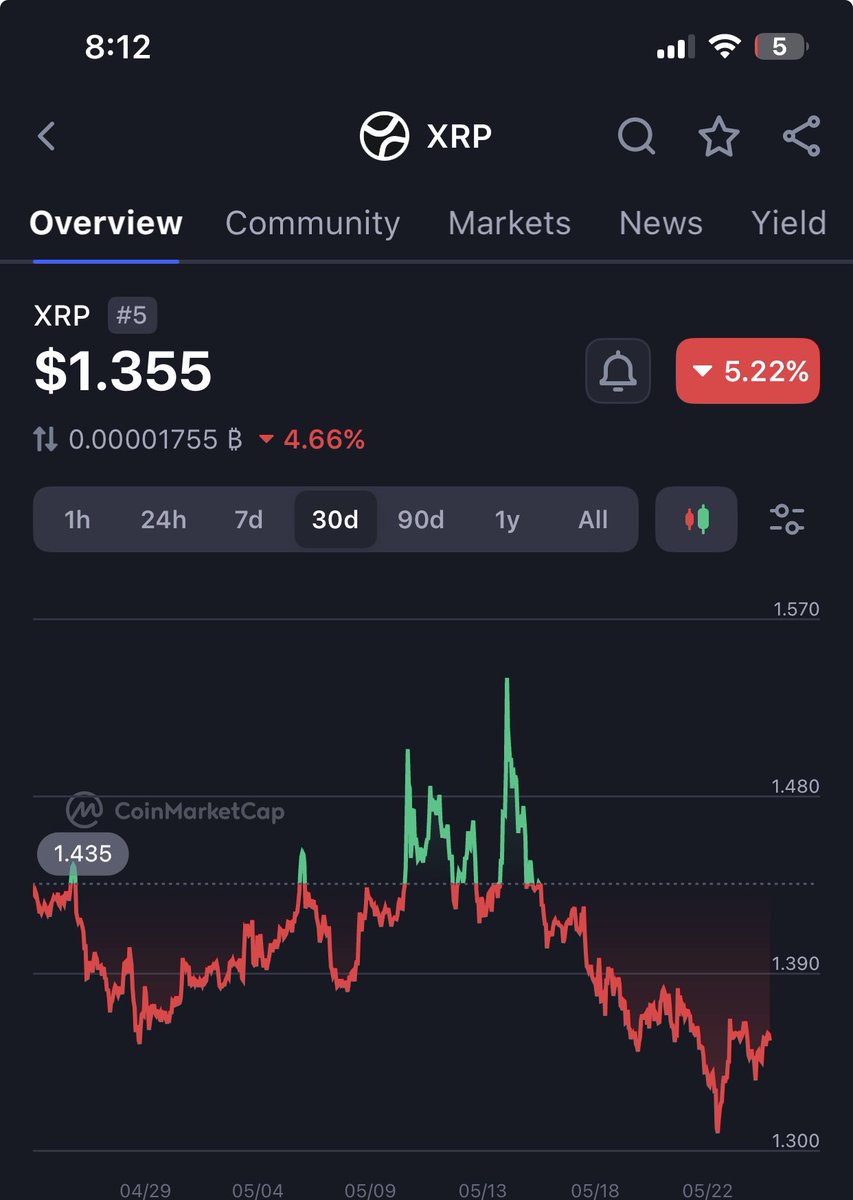Tap the red 5.22% change badge
Viewport: 853px width, 1200px height.
coord(748,371)
